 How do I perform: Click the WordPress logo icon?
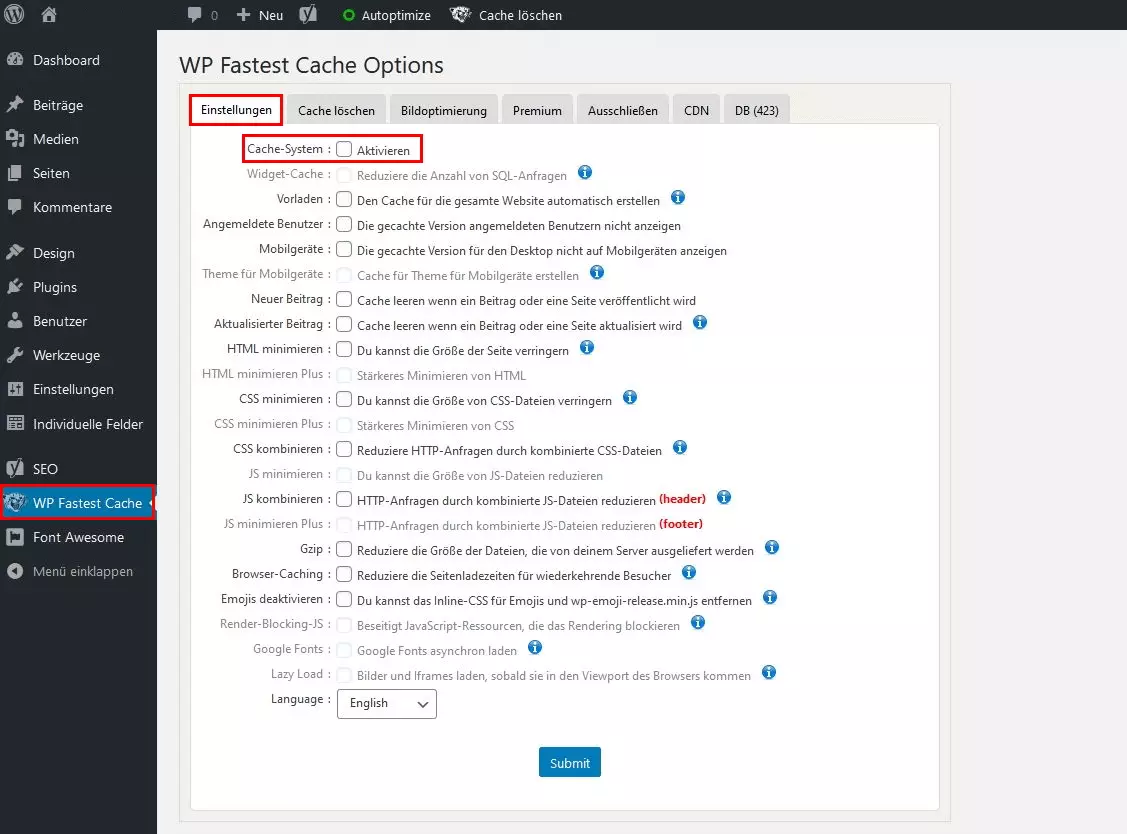(x=14, y=14)
